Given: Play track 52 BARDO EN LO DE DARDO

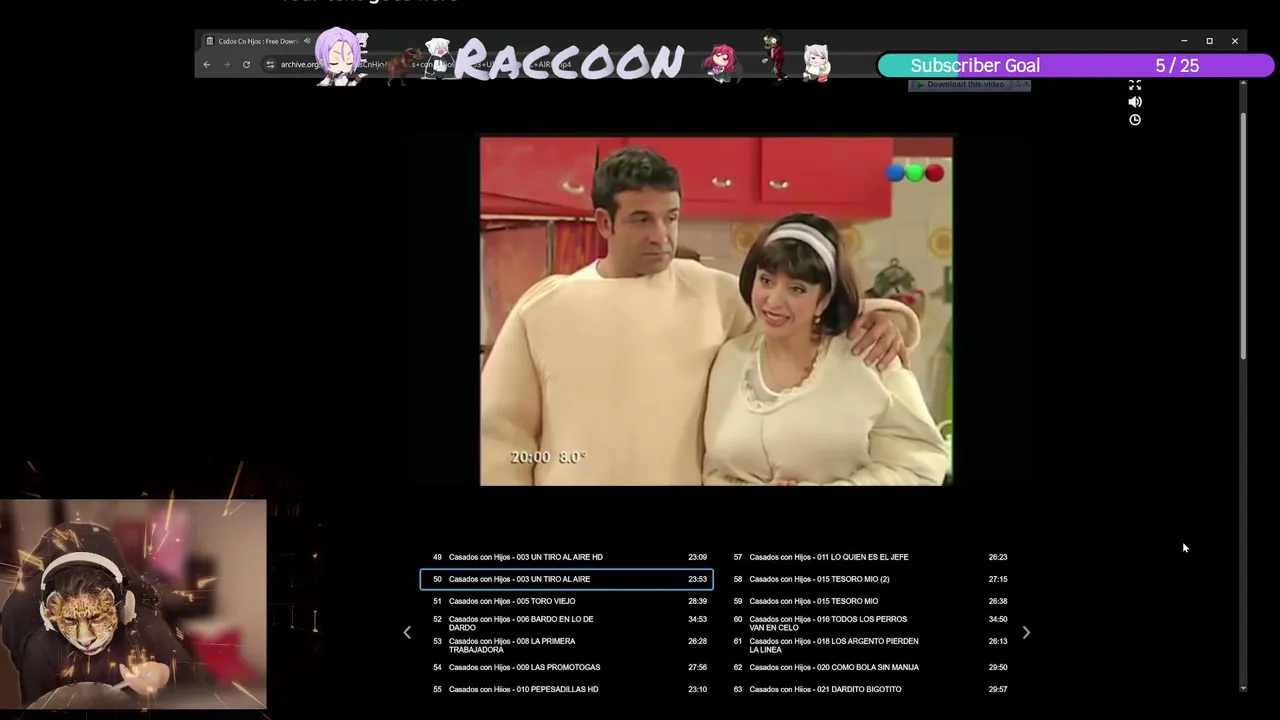Looking at the screenshot, I should (x=567, y=623).
